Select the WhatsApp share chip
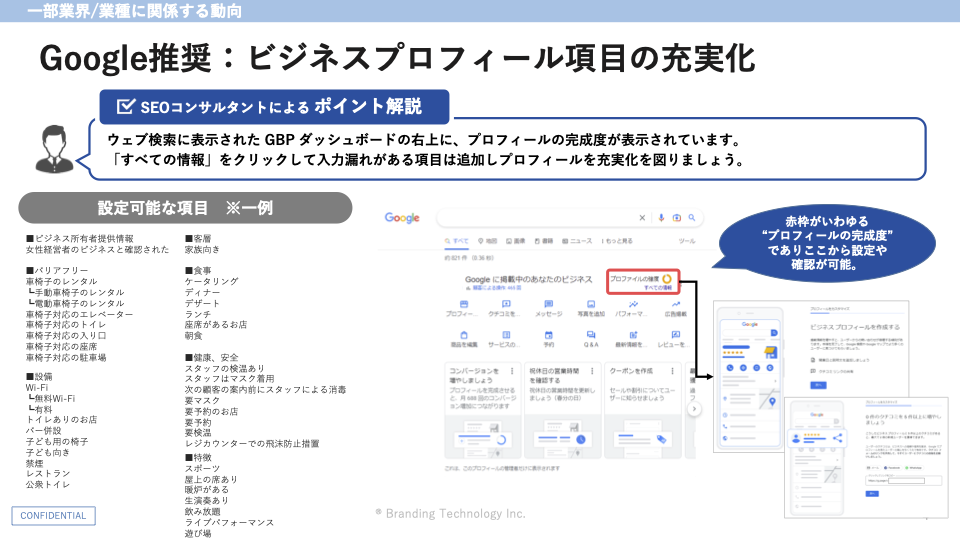 tap(913, 468)
